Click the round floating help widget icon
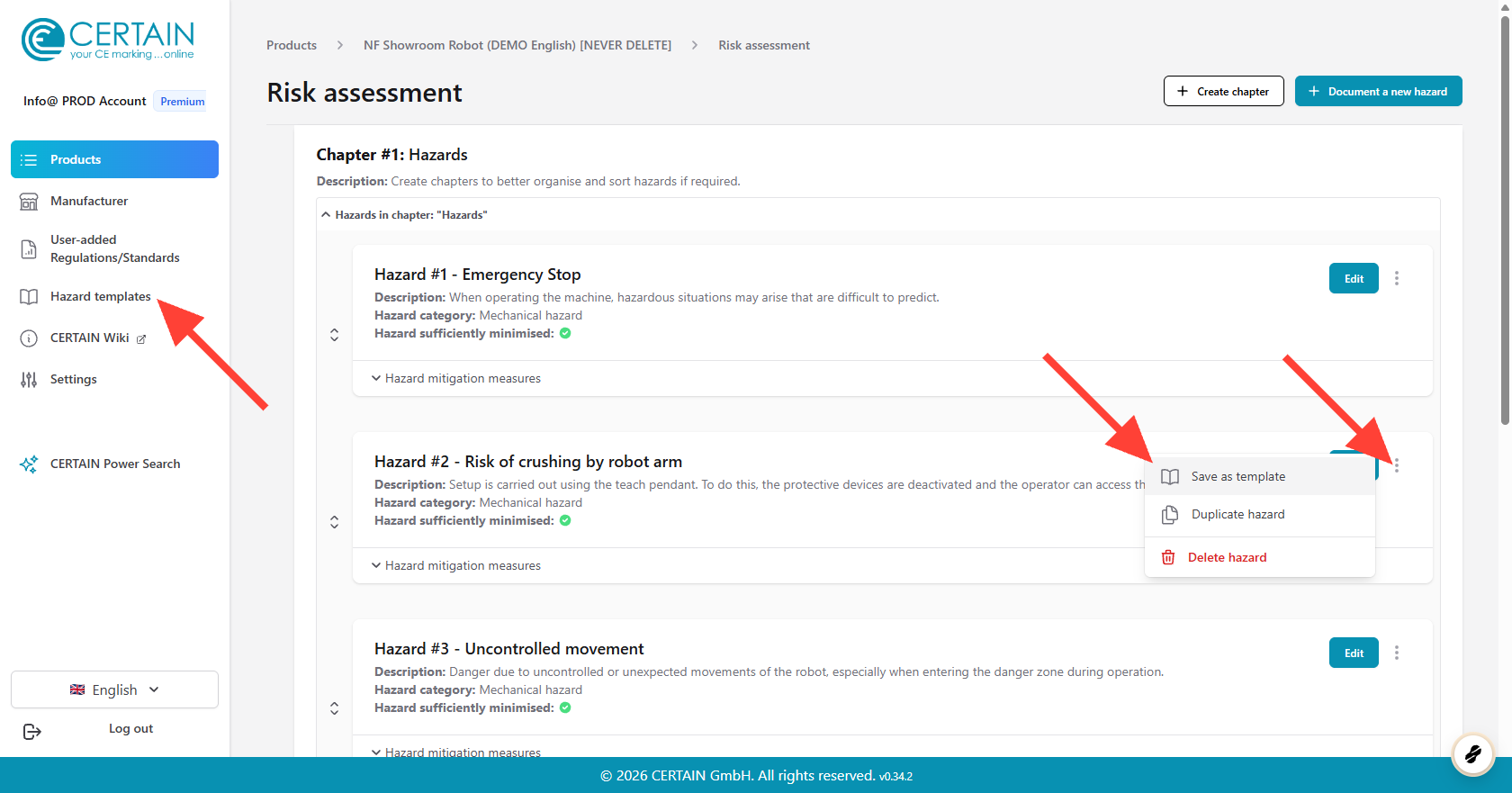1512x793 pixels. (1473, 752)
